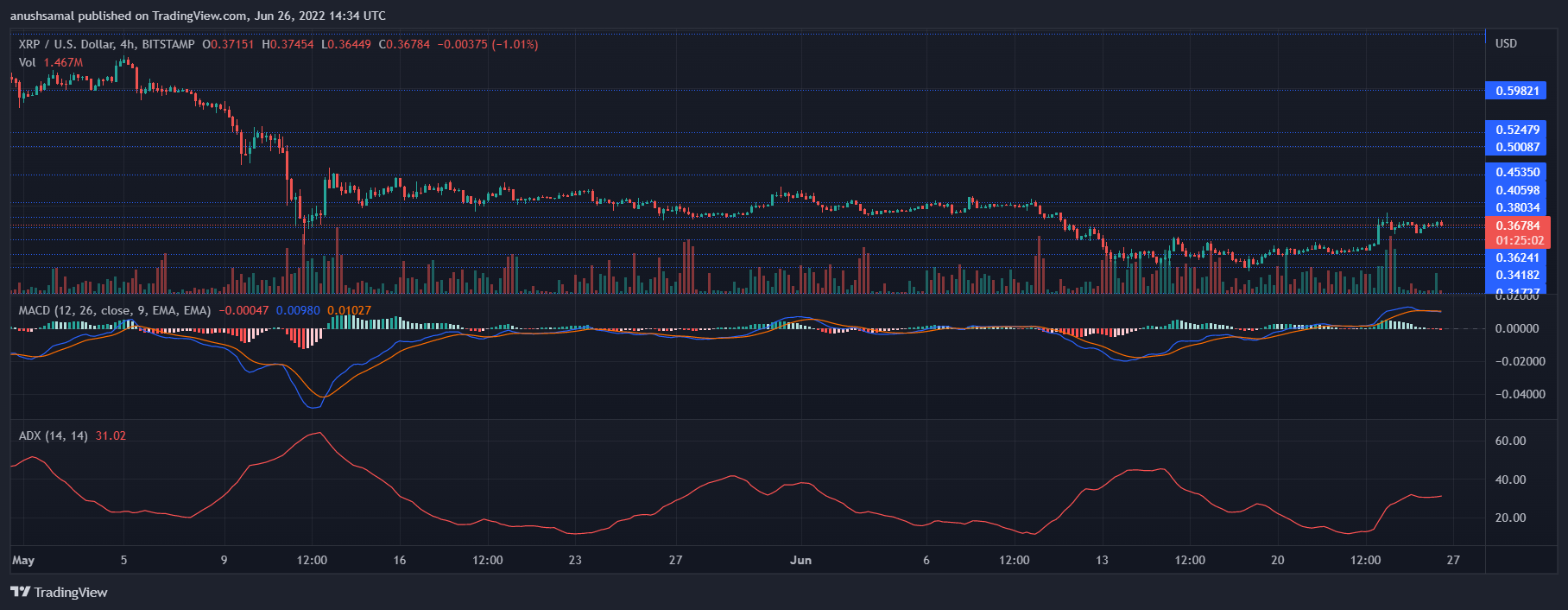Click date '5' on the time axis
The height and width of the screenshot is (610, 1568).
pyautogui.click(x=123, y=560)
